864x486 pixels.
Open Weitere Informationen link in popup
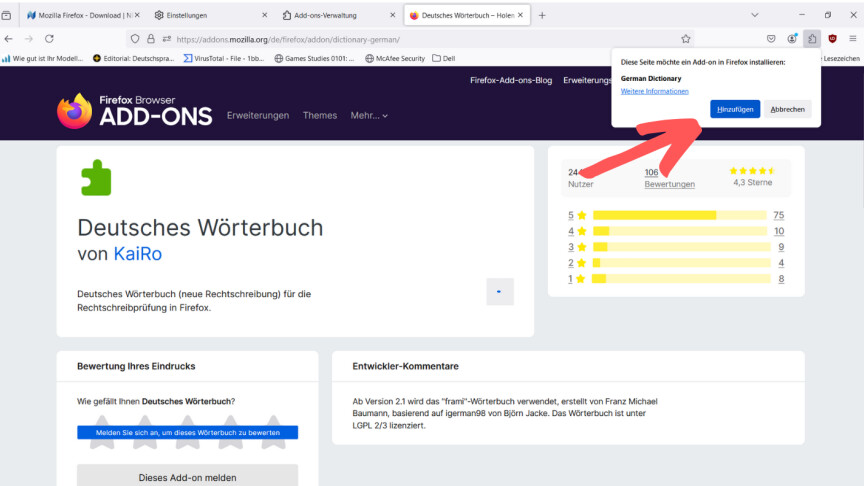[655, 91]
